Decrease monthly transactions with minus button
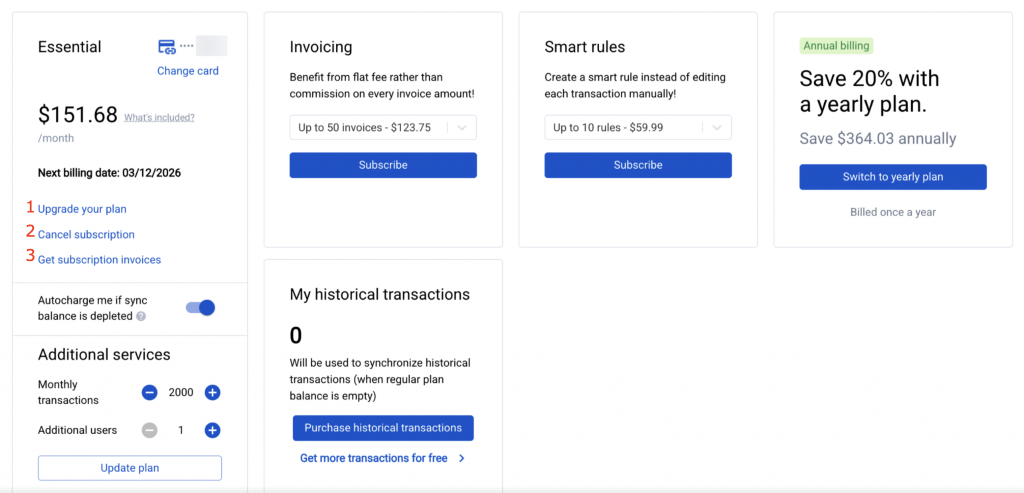This screenshot has height=493, width=1024. 149,393
